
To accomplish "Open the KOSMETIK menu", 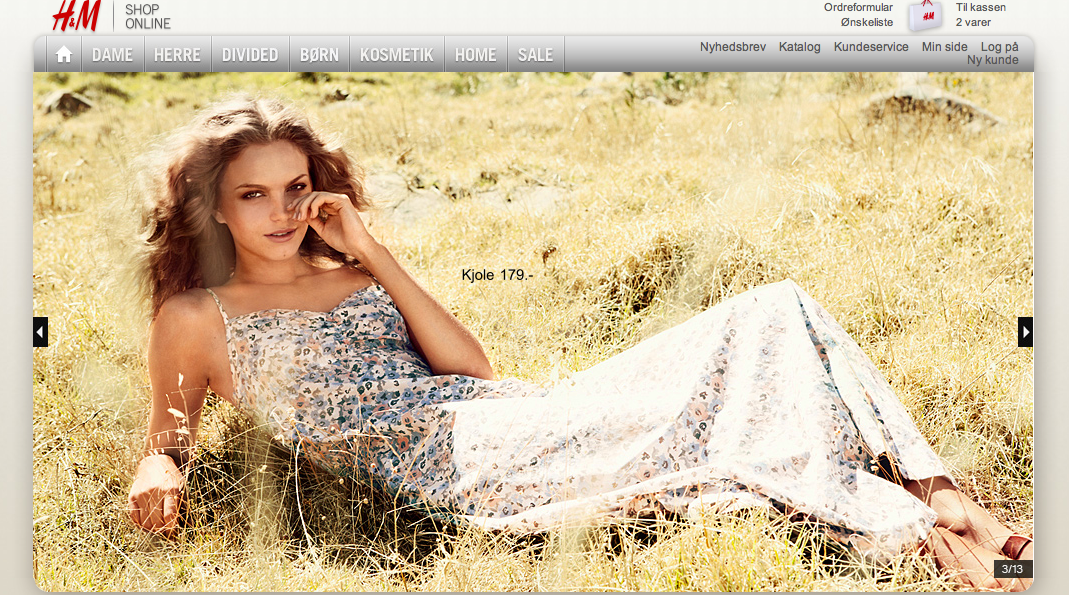I will coord(396,55).
